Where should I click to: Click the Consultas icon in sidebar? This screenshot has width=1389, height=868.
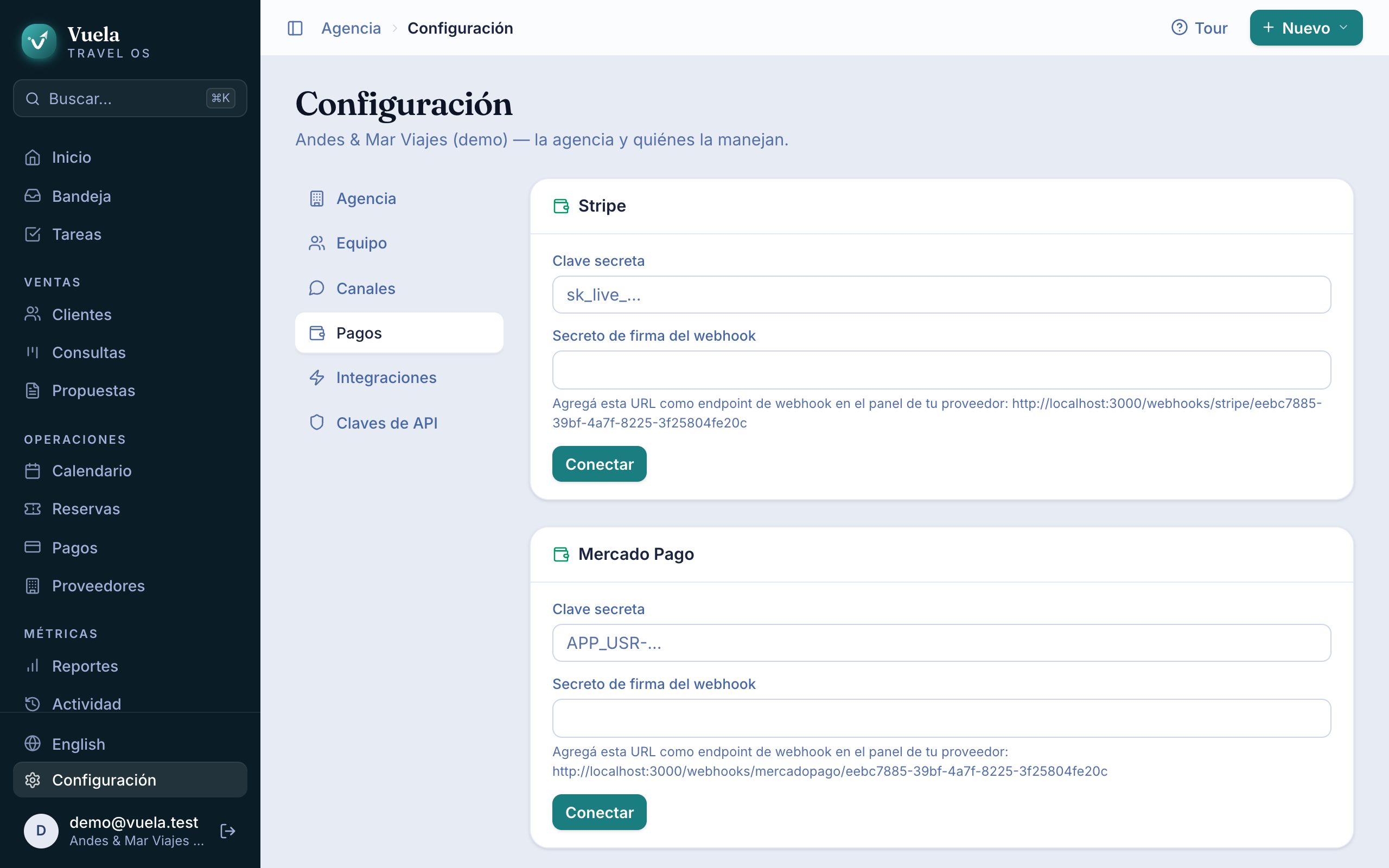pos(33,352)
